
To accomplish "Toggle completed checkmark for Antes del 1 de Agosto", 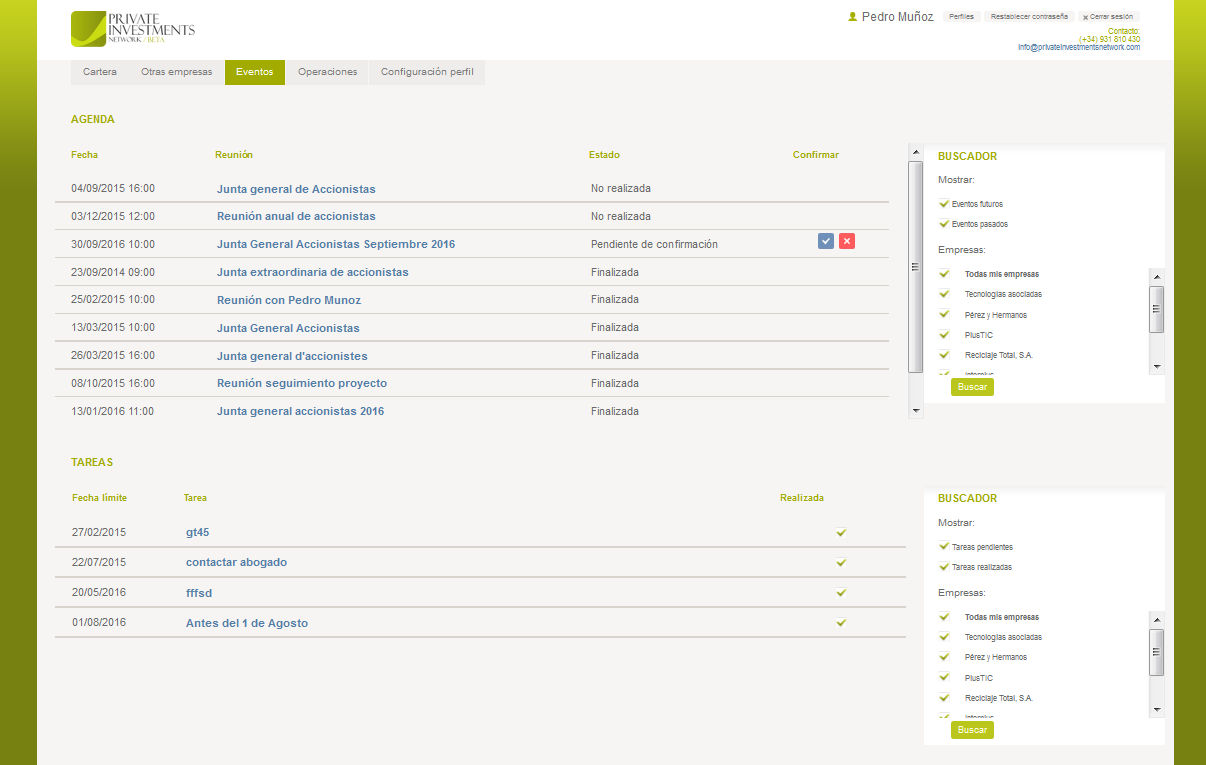I will pyautogui.click(x=841, y=623).
